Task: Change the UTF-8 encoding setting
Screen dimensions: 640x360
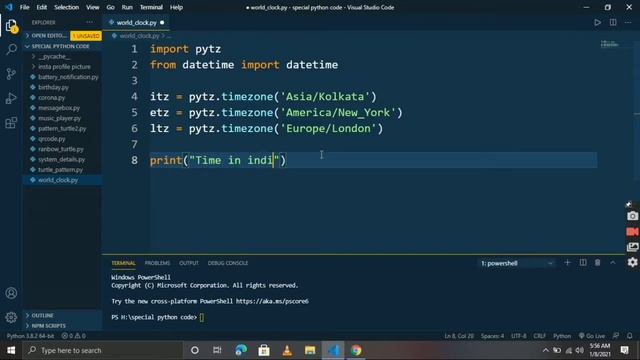Action: coord(519,336)
